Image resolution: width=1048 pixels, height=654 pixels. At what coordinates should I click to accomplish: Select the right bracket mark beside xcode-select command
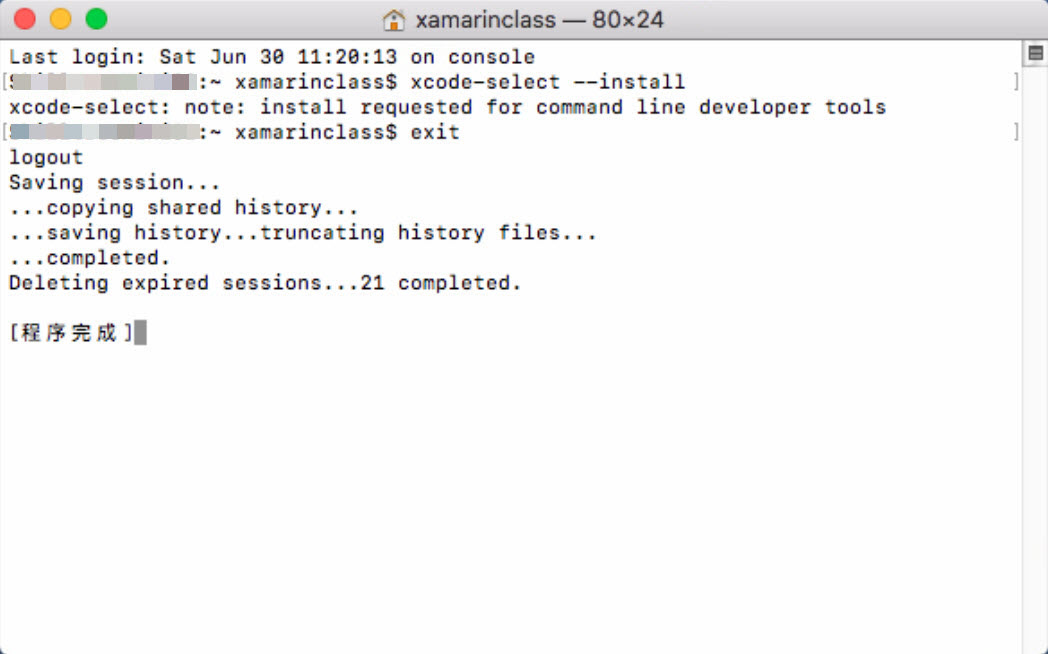click(1017, 81)
